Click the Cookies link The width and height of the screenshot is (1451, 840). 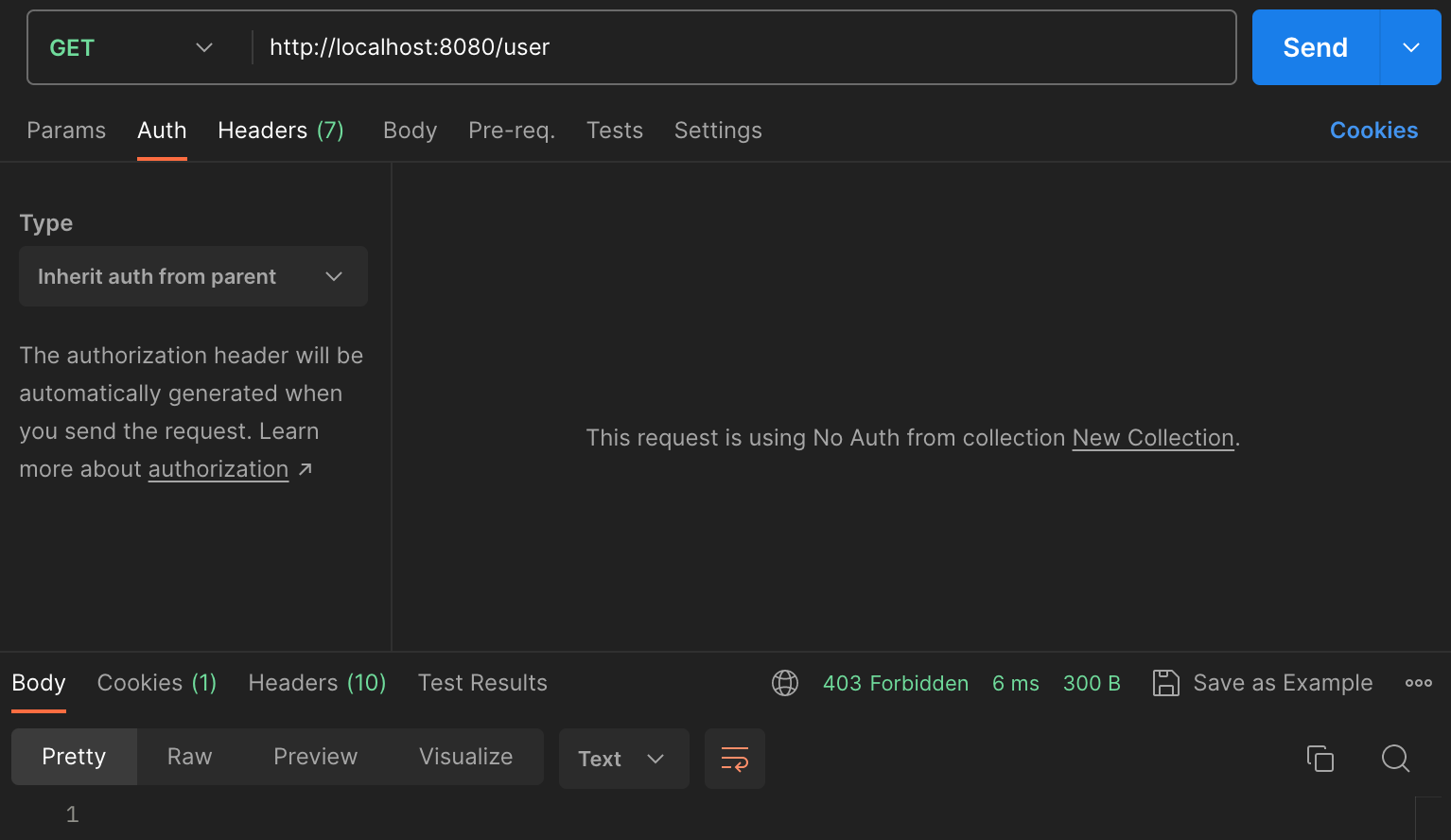coord(1373,131)
